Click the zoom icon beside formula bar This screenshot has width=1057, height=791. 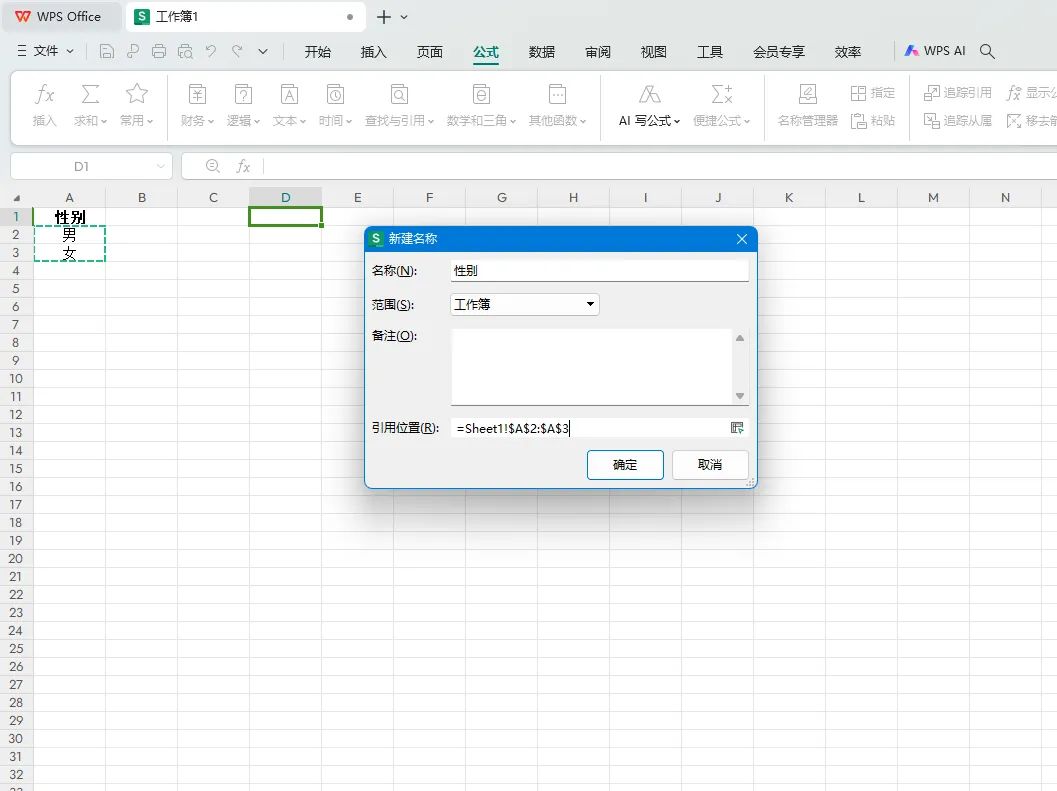point(212,166)
